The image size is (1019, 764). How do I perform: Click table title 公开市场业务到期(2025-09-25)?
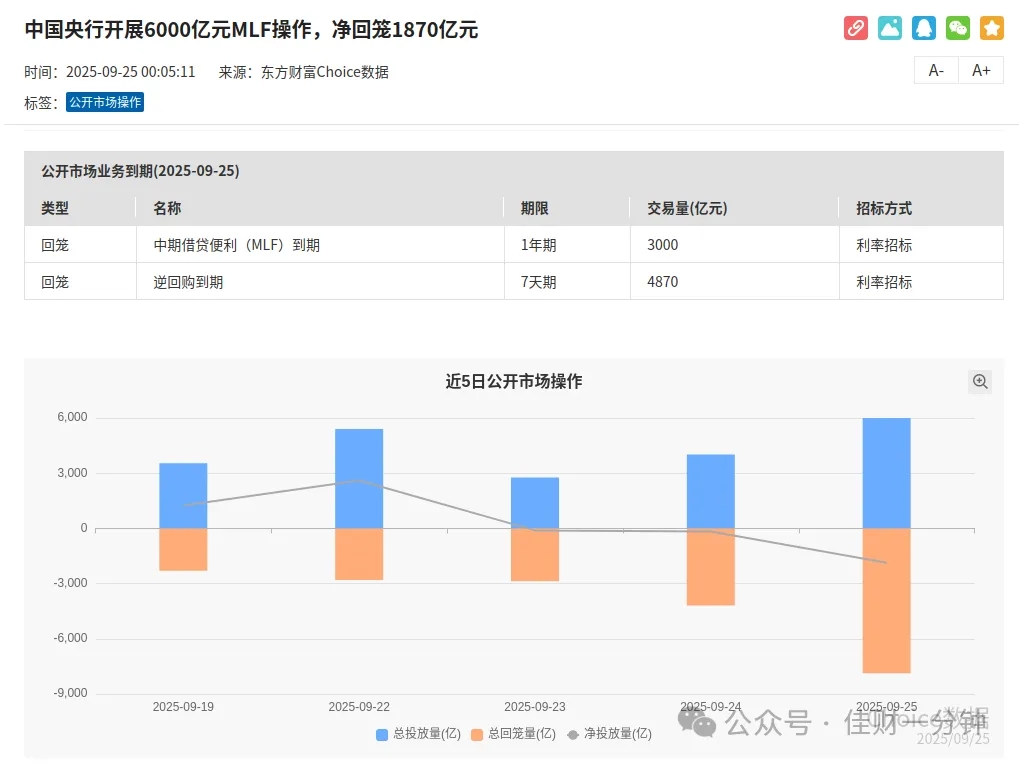(x=140, y=171)
